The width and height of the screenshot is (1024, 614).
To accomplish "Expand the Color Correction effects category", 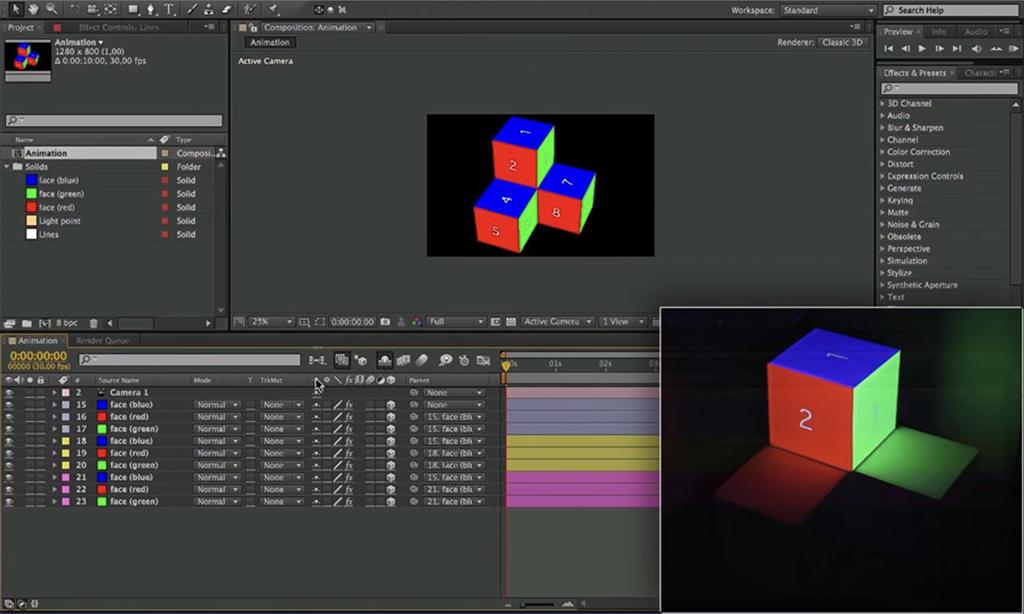I will [x=918, y=152].
